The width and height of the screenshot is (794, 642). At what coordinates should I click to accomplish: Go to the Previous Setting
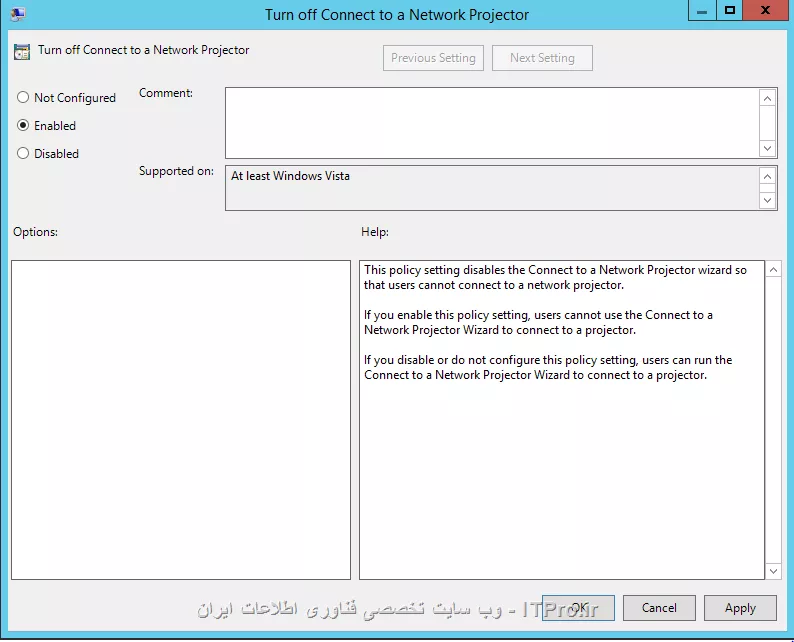click(433, 58)
